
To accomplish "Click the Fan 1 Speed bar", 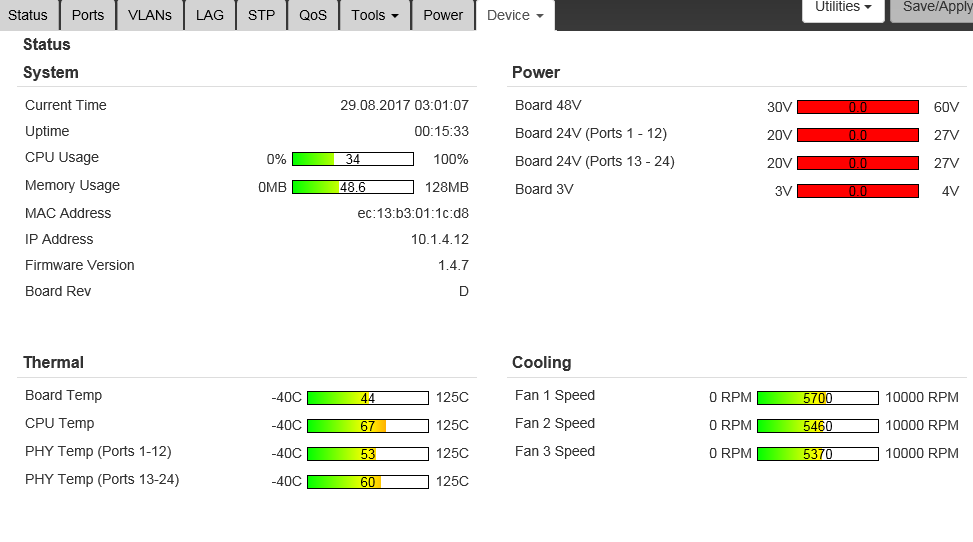I will click(817, 398).
